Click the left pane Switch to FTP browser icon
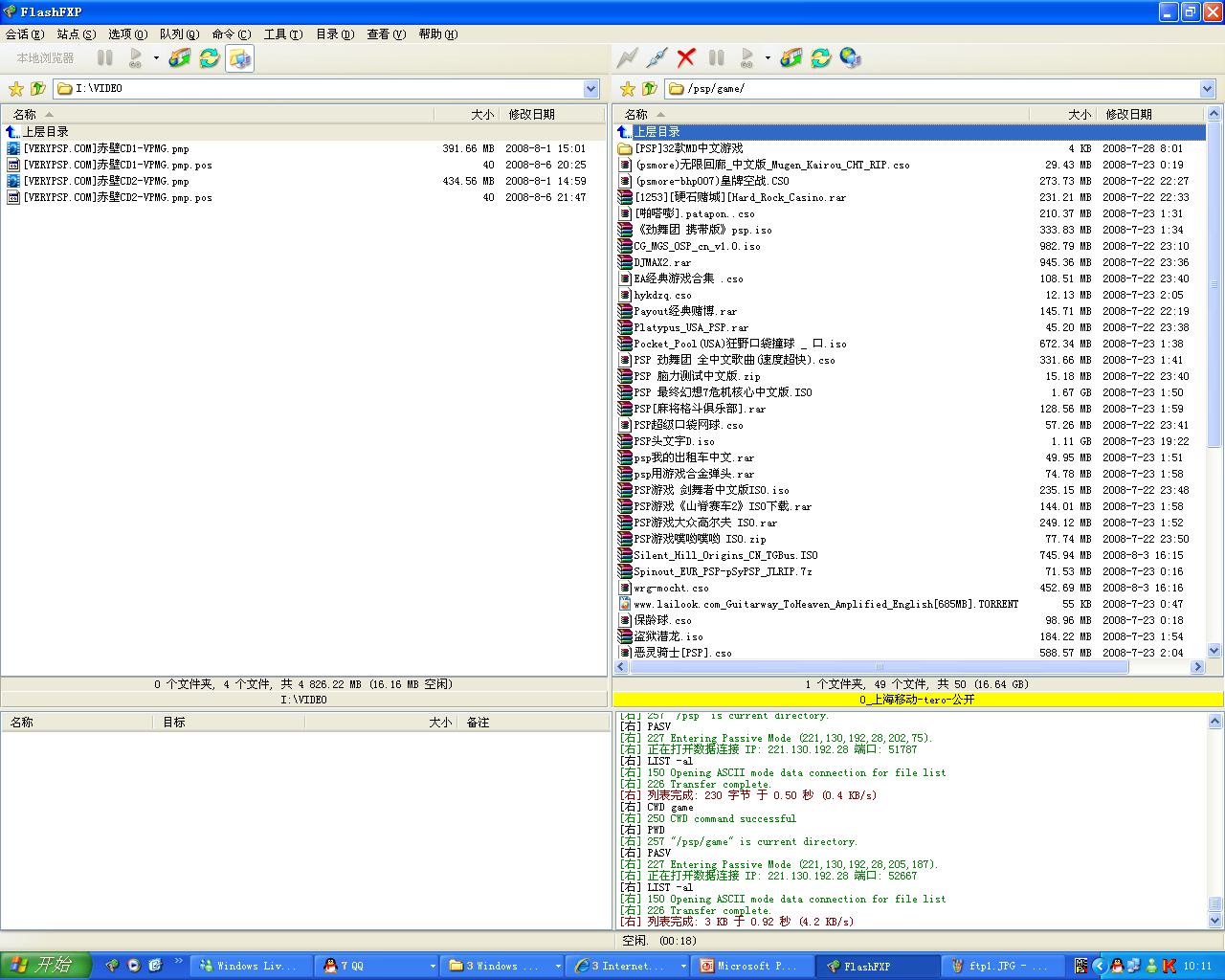This screenshot has height=980, width=1225. click(x=239, y=58)
